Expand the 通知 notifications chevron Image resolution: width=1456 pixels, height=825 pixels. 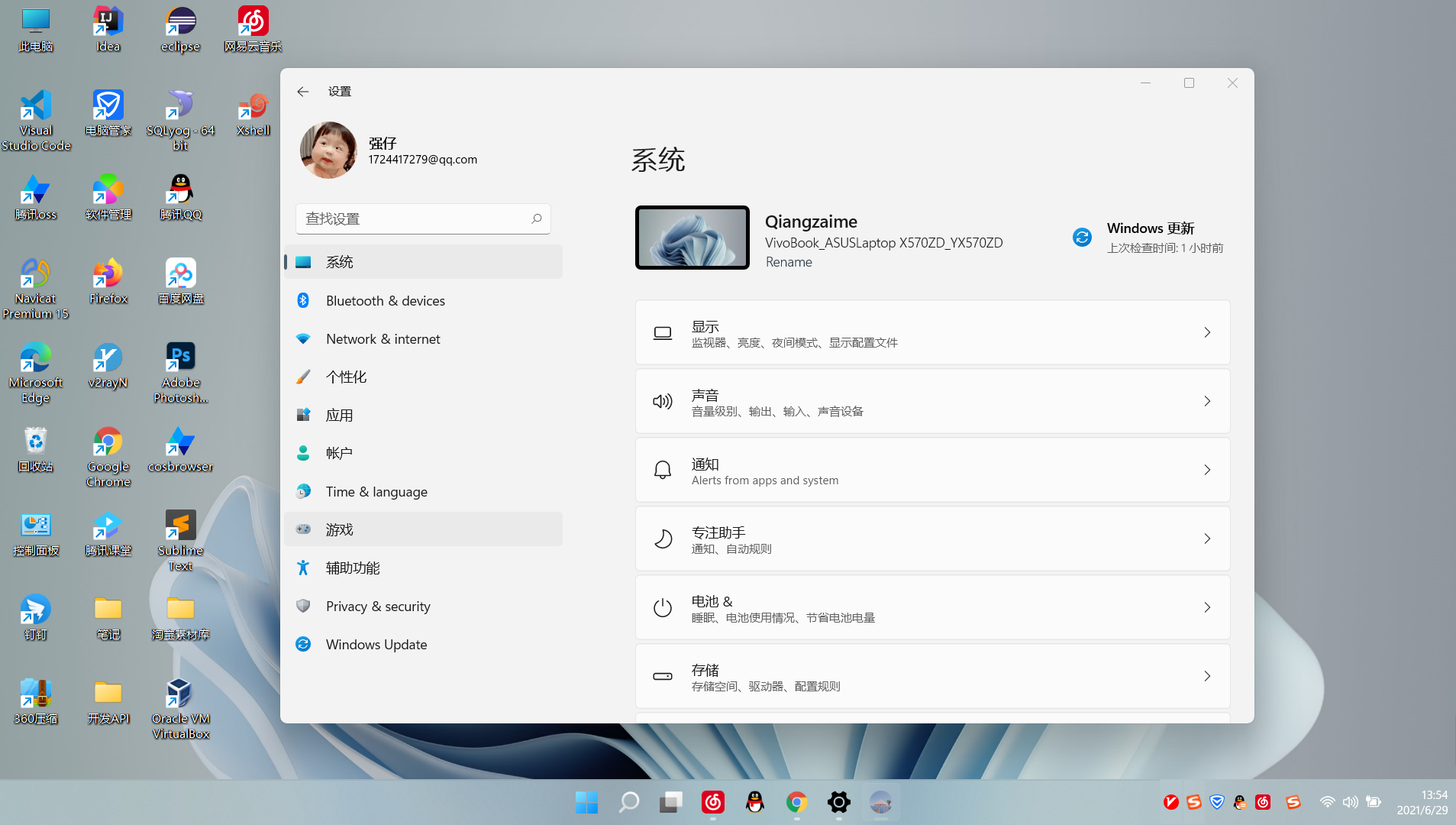(x=1207, y=470)
